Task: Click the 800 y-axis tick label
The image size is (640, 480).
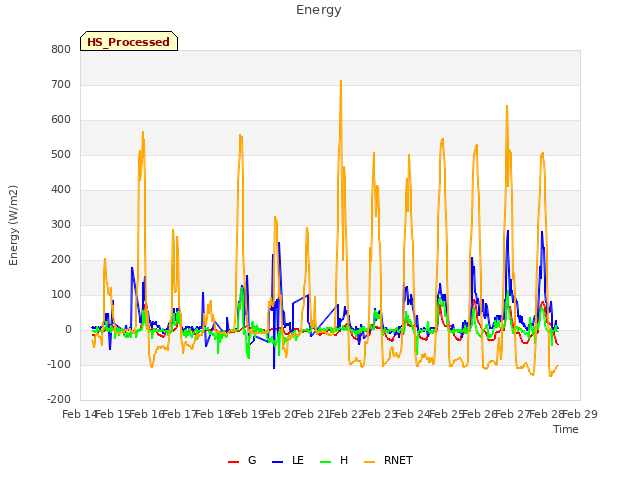Action: (61, 49)
